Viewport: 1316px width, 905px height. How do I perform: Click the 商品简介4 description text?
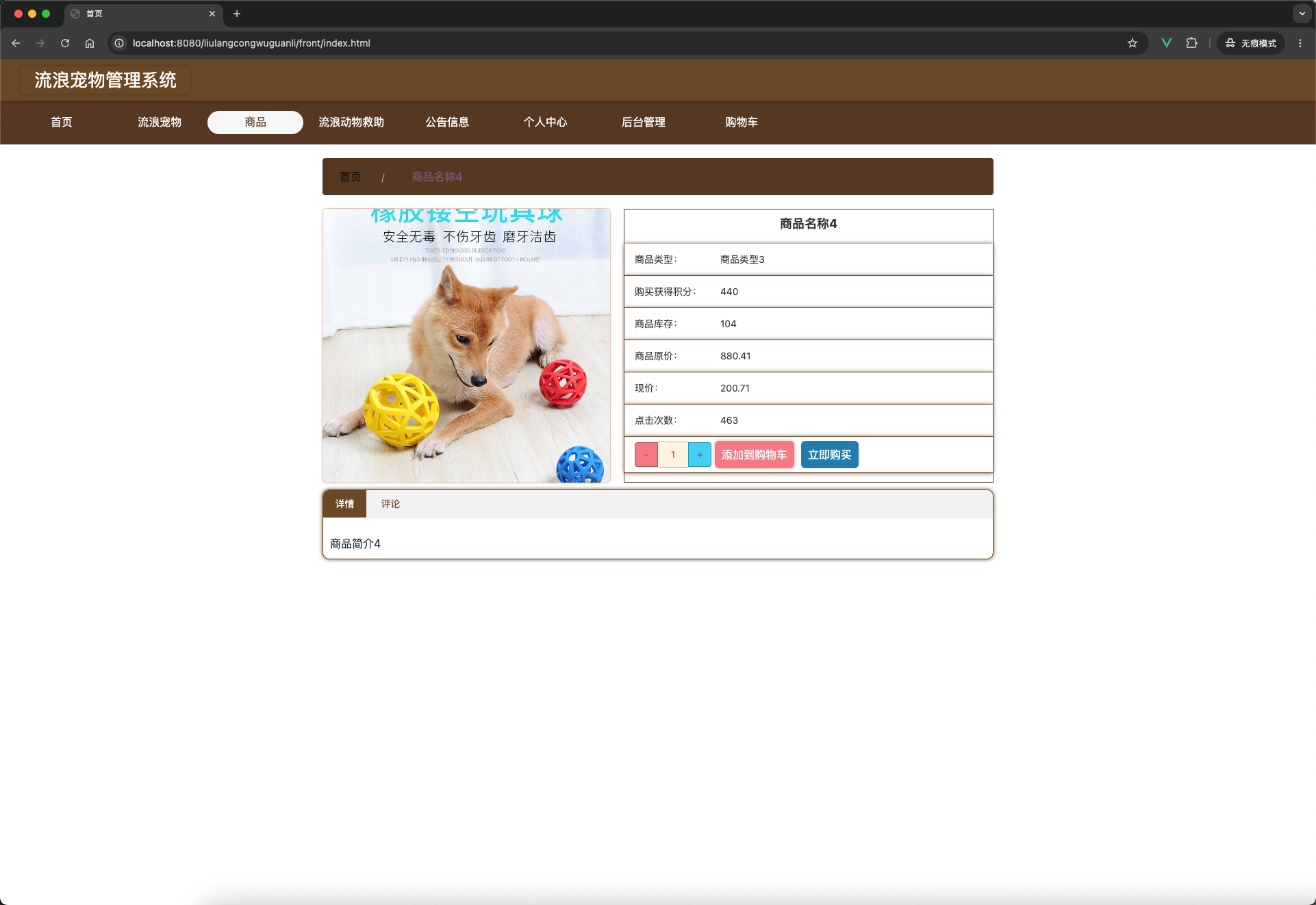[x=355, y=544]
